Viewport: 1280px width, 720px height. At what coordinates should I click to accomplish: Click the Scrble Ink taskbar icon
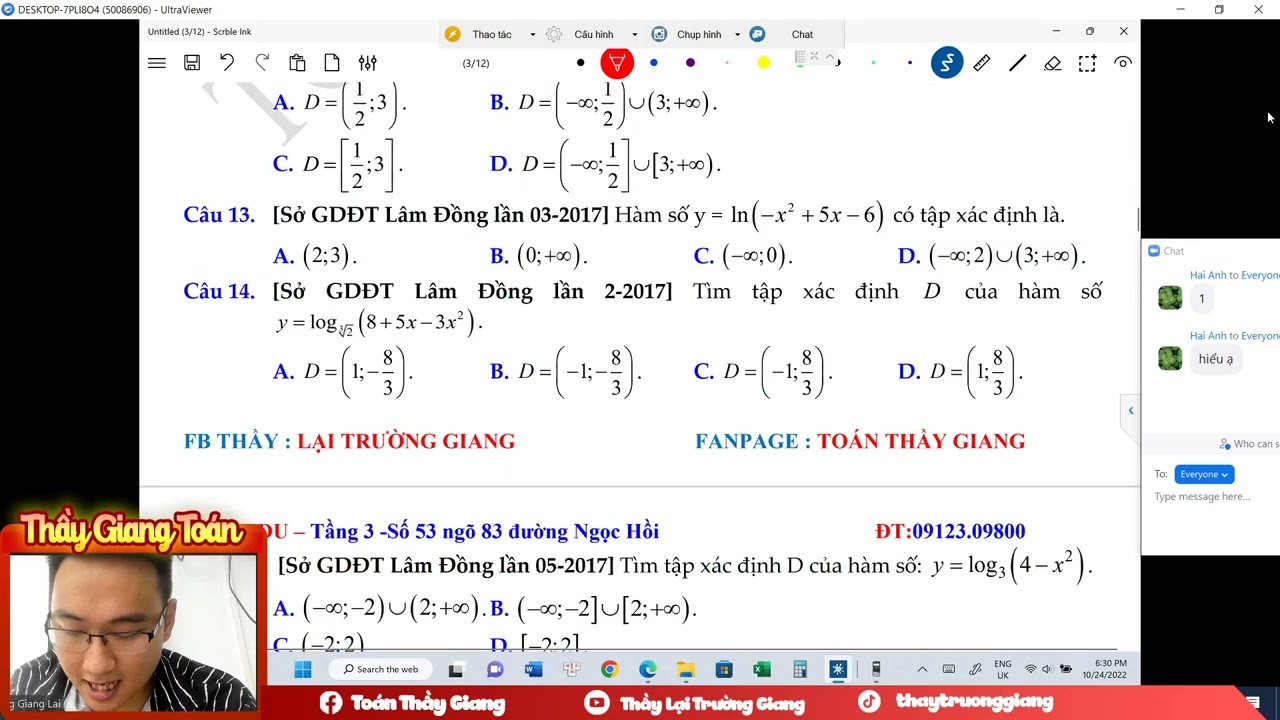pyautogui.click(x=838, y=669)
